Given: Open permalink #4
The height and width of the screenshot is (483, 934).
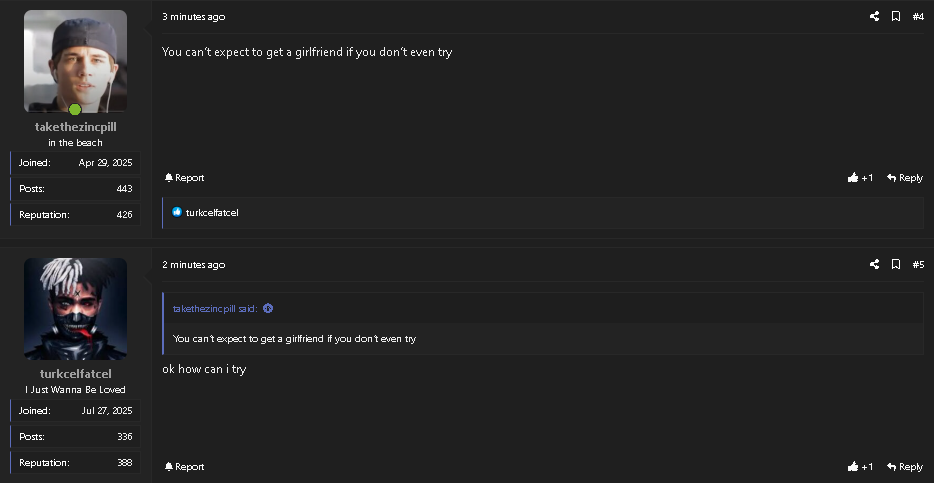Looking at the screenshot, I should pyautogui.click(x=918, y=17).
